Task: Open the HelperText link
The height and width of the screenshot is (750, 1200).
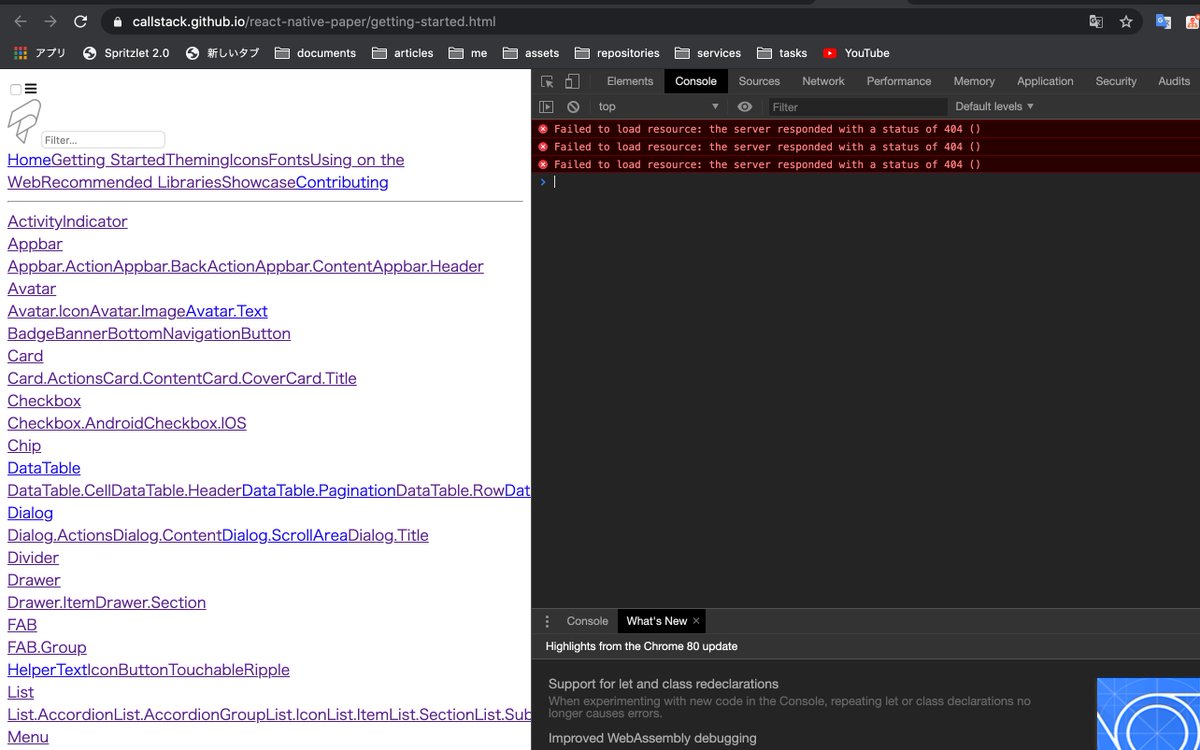Action: click(x=48, y=670)
